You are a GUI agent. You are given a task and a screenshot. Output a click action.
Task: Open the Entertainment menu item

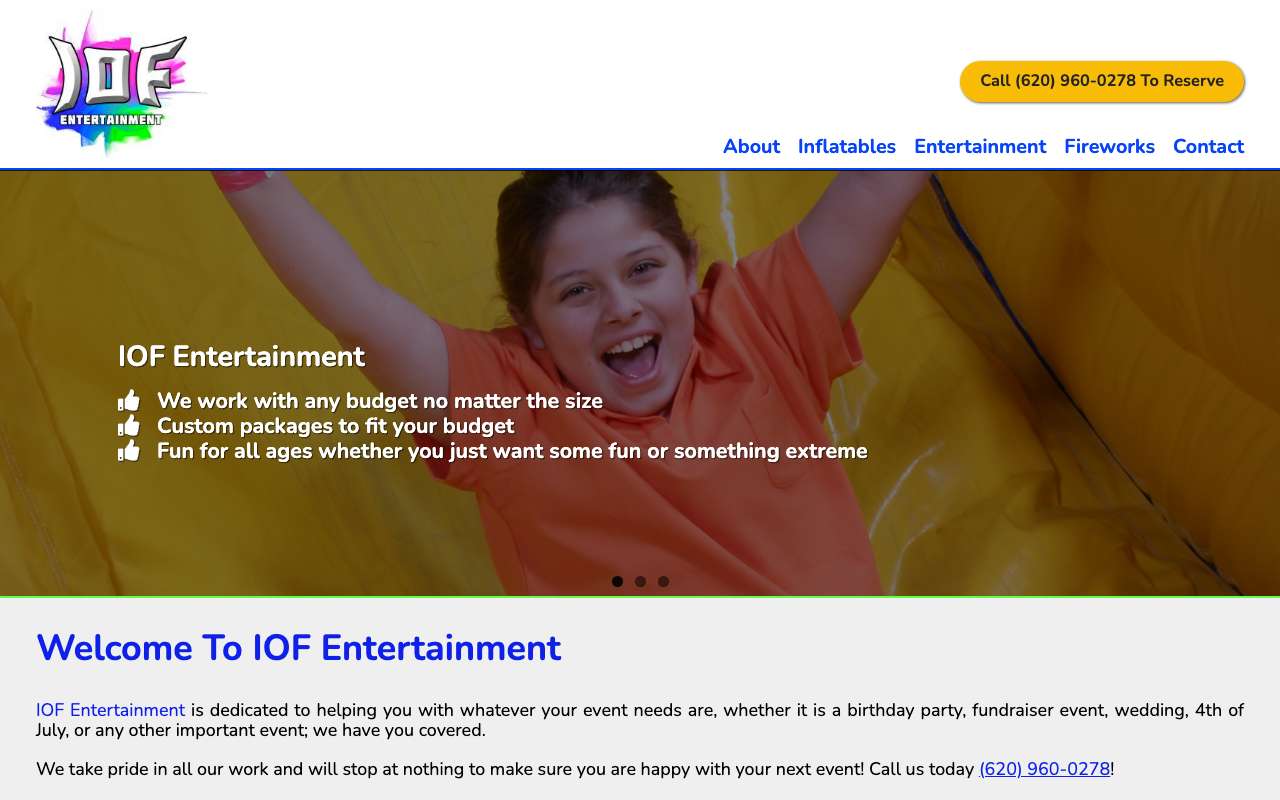point(980,146)
